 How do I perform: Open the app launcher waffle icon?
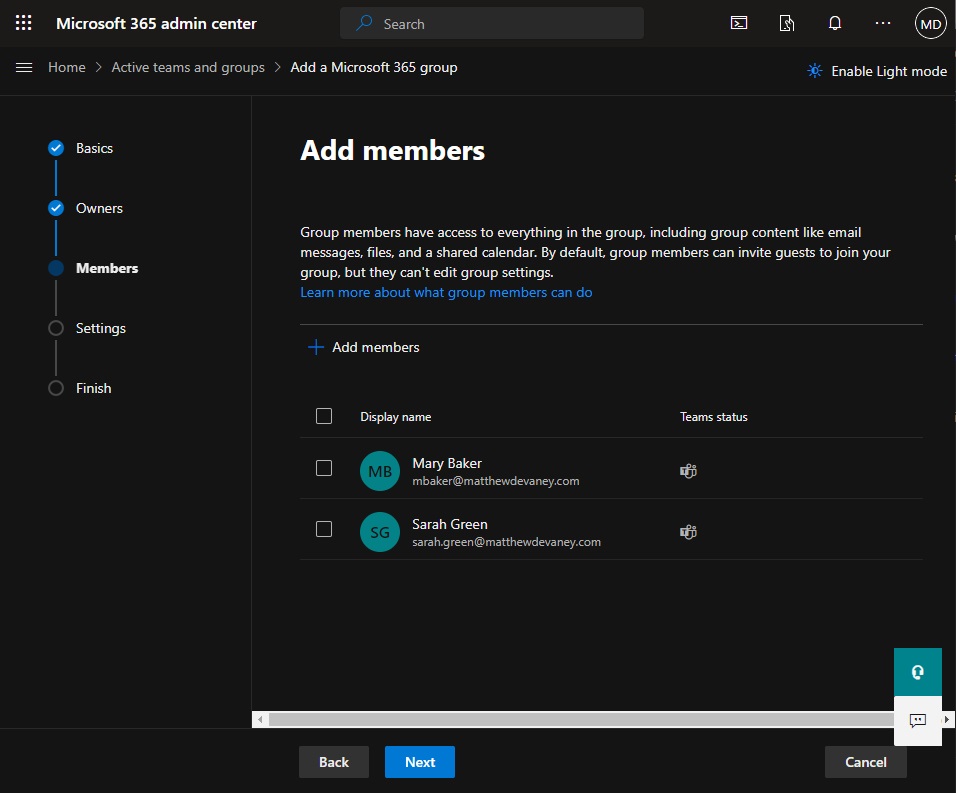point(23,23)
